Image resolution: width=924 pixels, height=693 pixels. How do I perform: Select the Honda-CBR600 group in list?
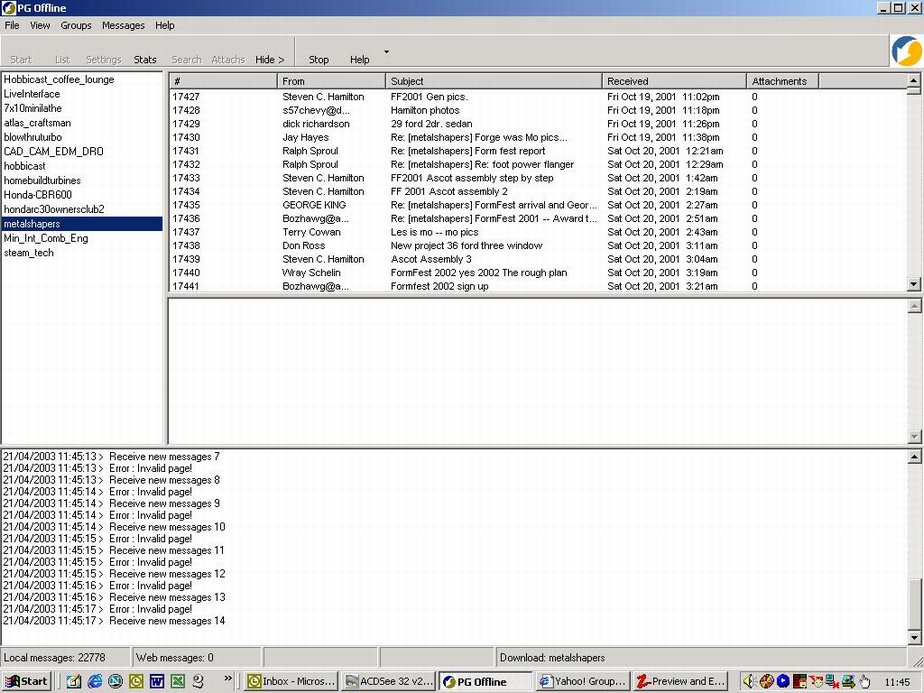coord(36,195)
